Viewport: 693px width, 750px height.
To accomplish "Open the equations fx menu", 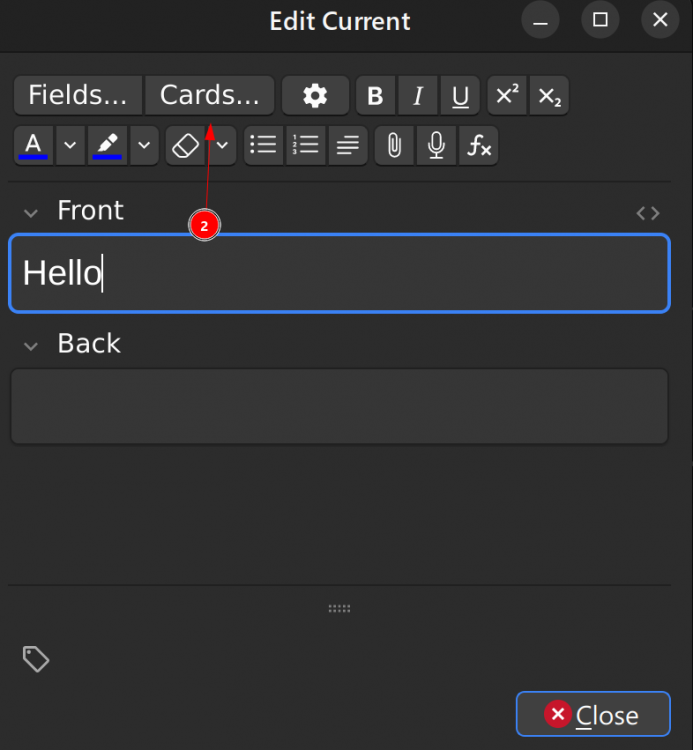I will [479, 146].
